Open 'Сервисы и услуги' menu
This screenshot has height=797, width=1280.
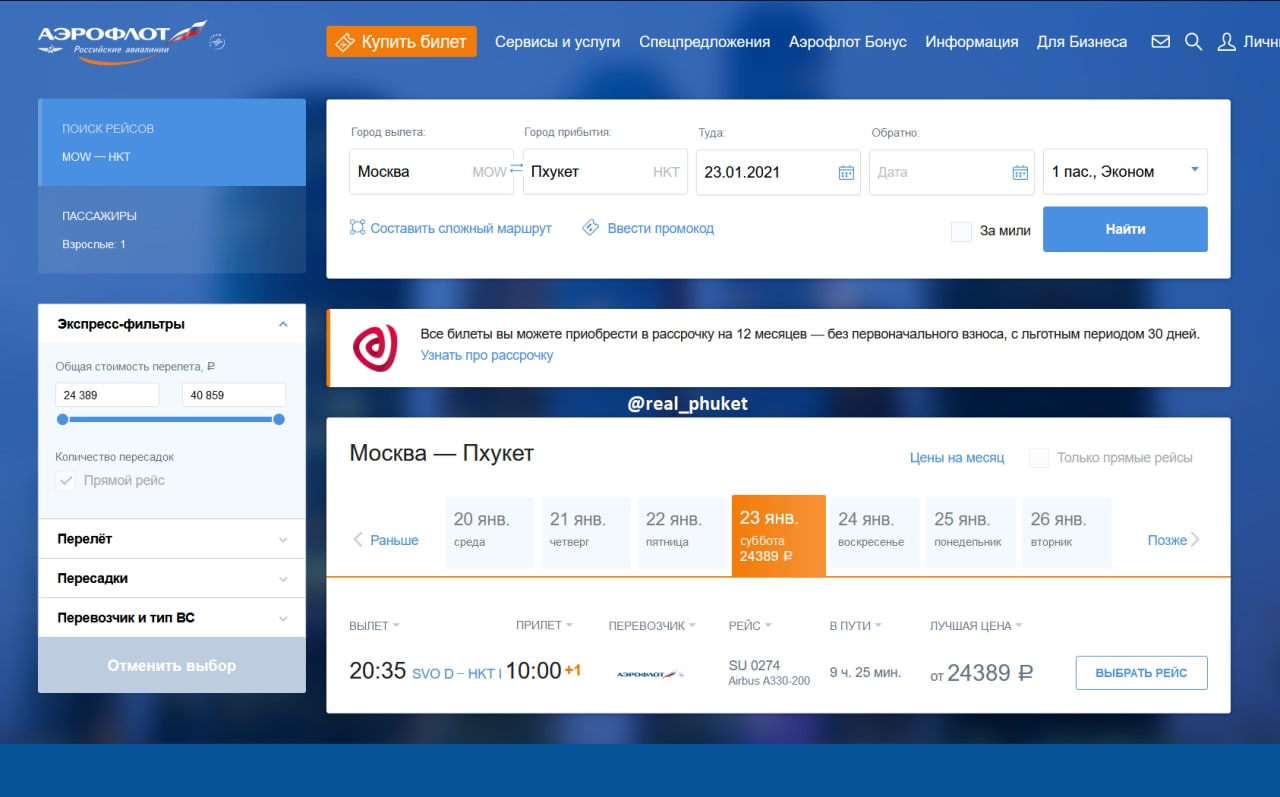click(558, 42)
